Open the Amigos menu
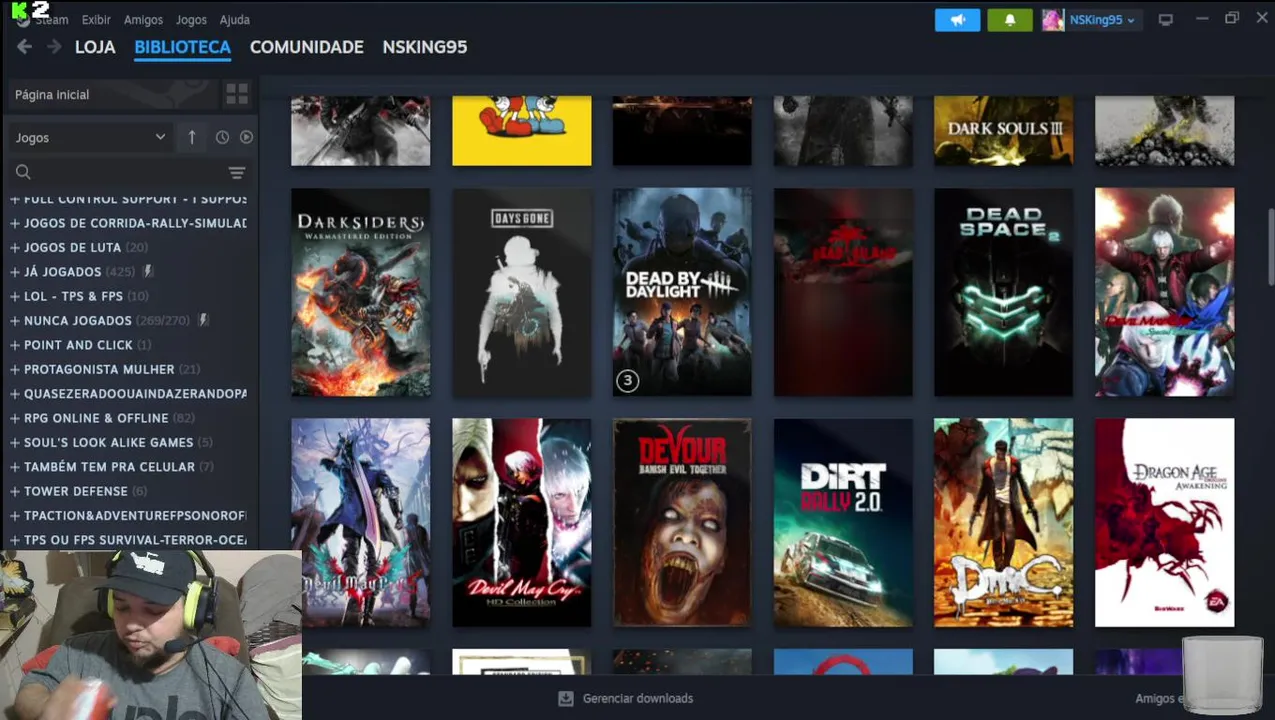The image size is (1275, 720). point(143,20)
